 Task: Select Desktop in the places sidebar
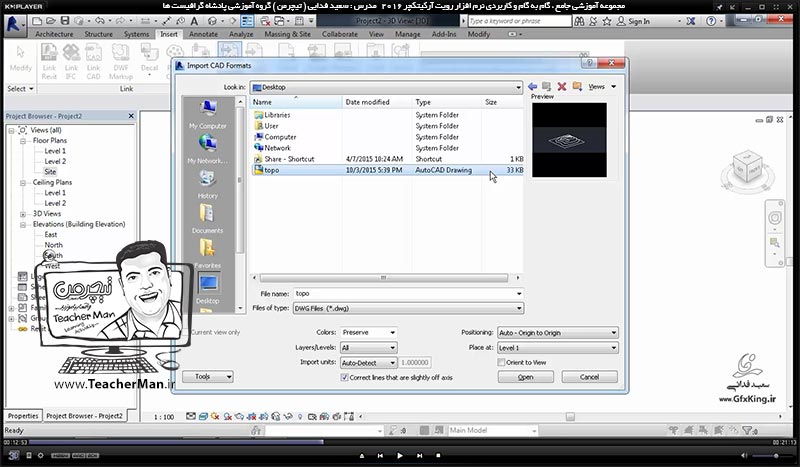[208, 289]
